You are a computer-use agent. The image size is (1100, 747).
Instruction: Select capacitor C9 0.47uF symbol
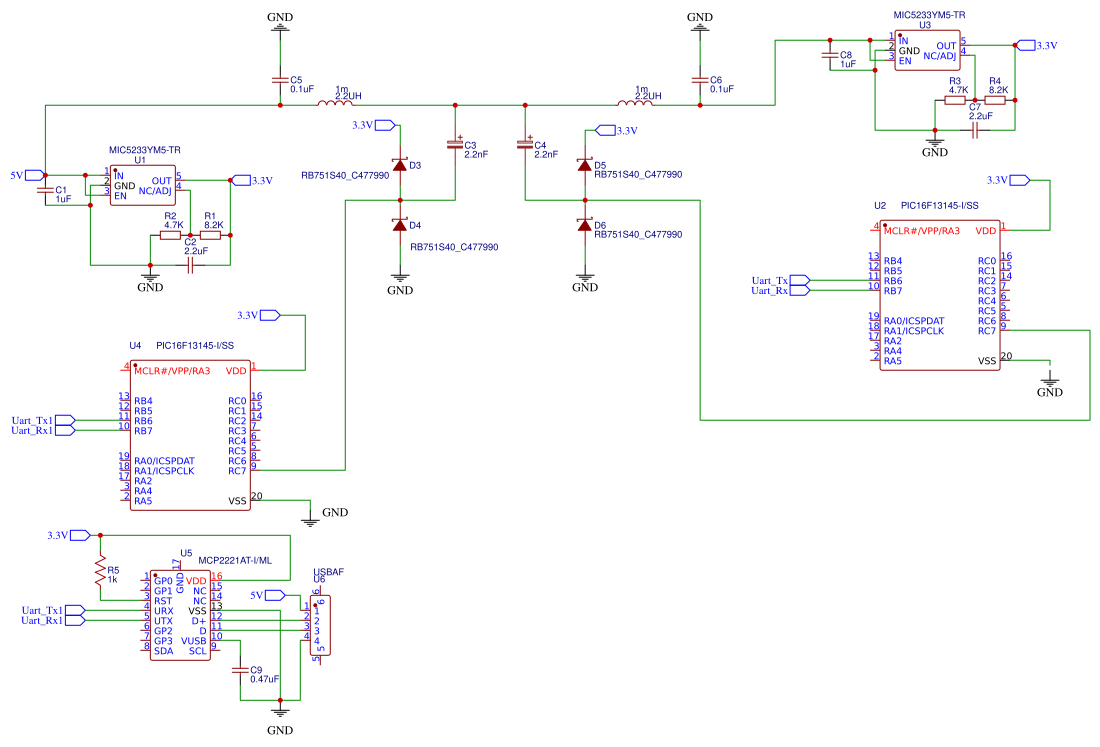pyautogui.click(x=240, y=671)
